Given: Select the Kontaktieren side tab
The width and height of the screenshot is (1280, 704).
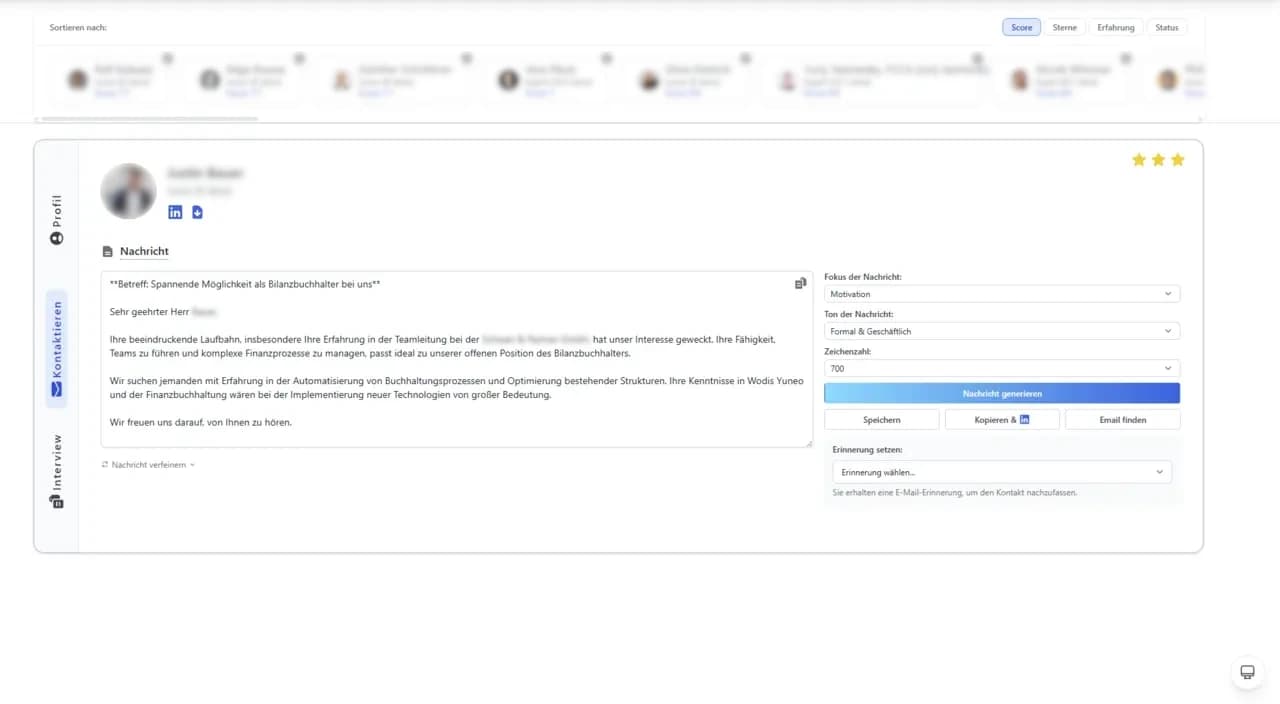Looking at the screenshot, I should click(x=57, y=349).
